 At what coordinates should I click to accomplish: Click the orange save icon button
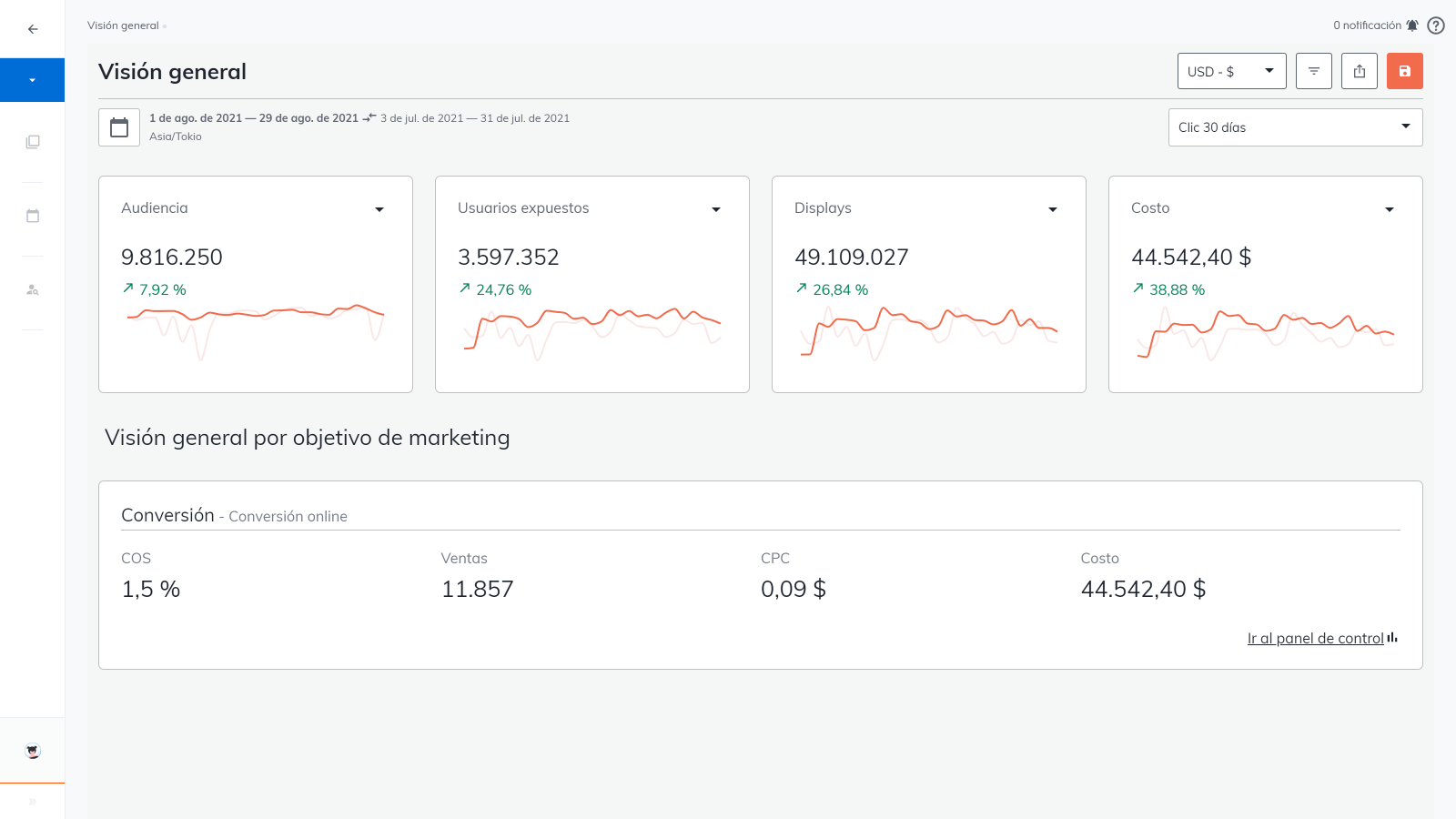coord(1405,71)
